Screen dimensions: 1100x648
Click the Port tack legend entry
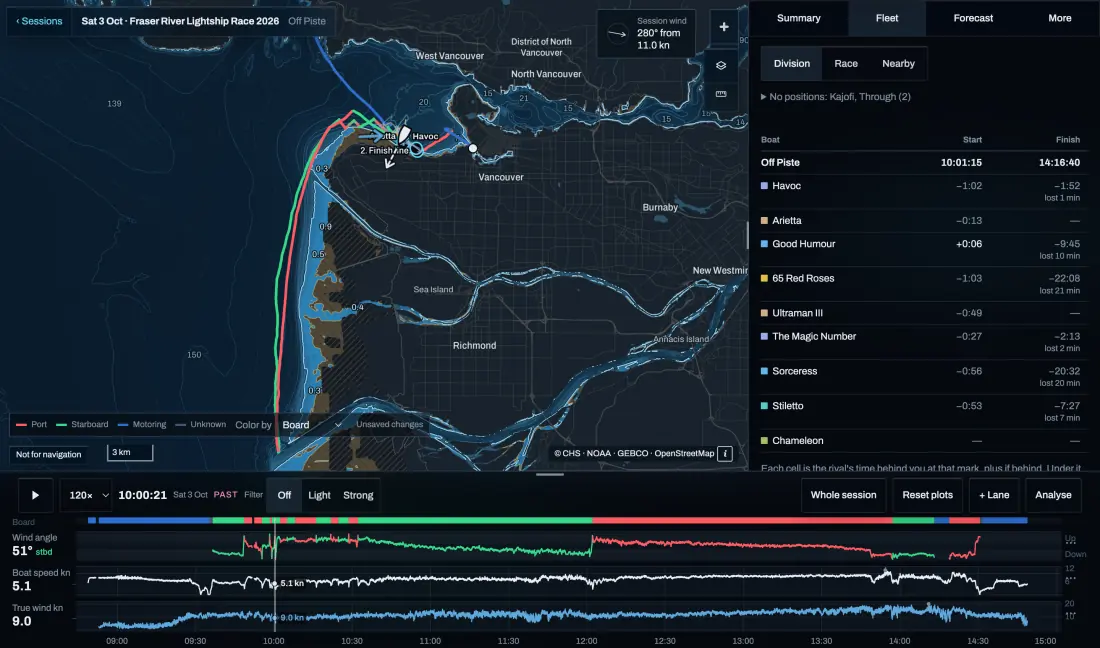[x=32, y=424]
